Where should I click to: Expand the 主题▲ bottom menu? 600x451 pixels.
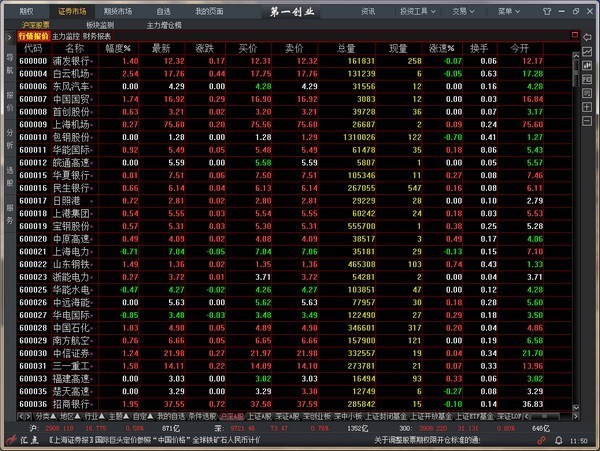(x=119, y=416)
